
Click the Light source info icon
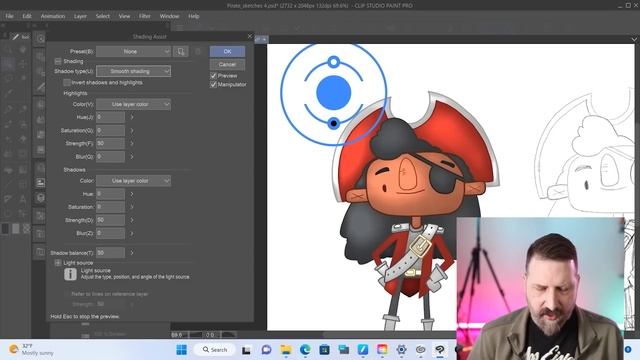coord(70,274)
